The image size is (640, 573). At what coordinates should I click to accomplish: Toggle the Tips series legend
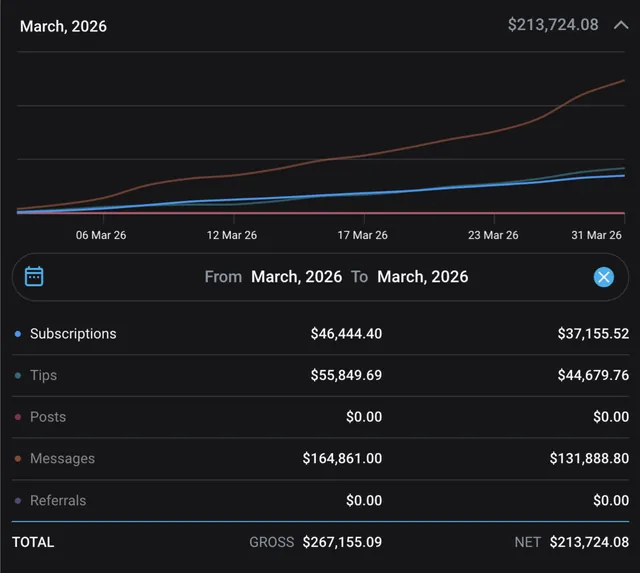(x=43, y=375)
